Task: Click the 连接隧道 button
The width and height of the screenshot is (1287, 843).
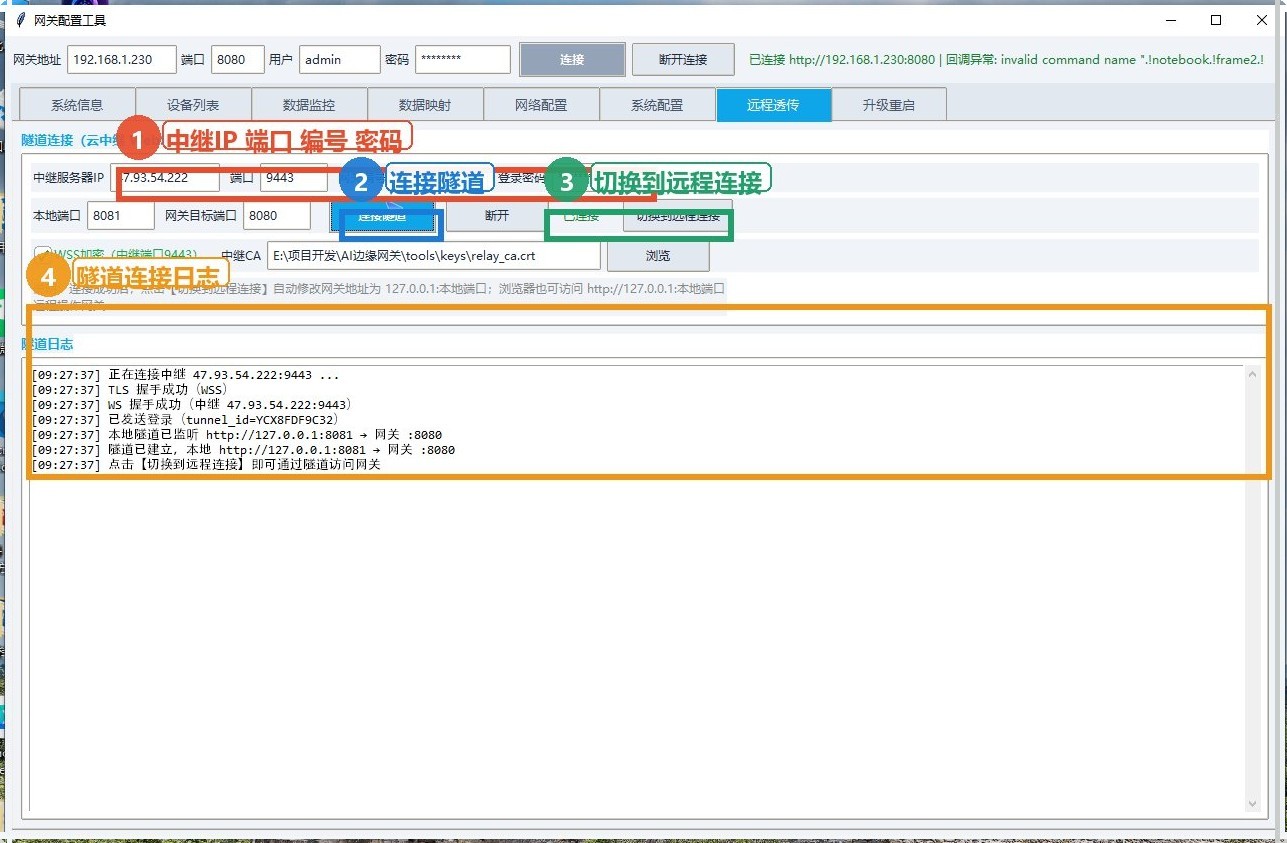Action: [383, 216]
